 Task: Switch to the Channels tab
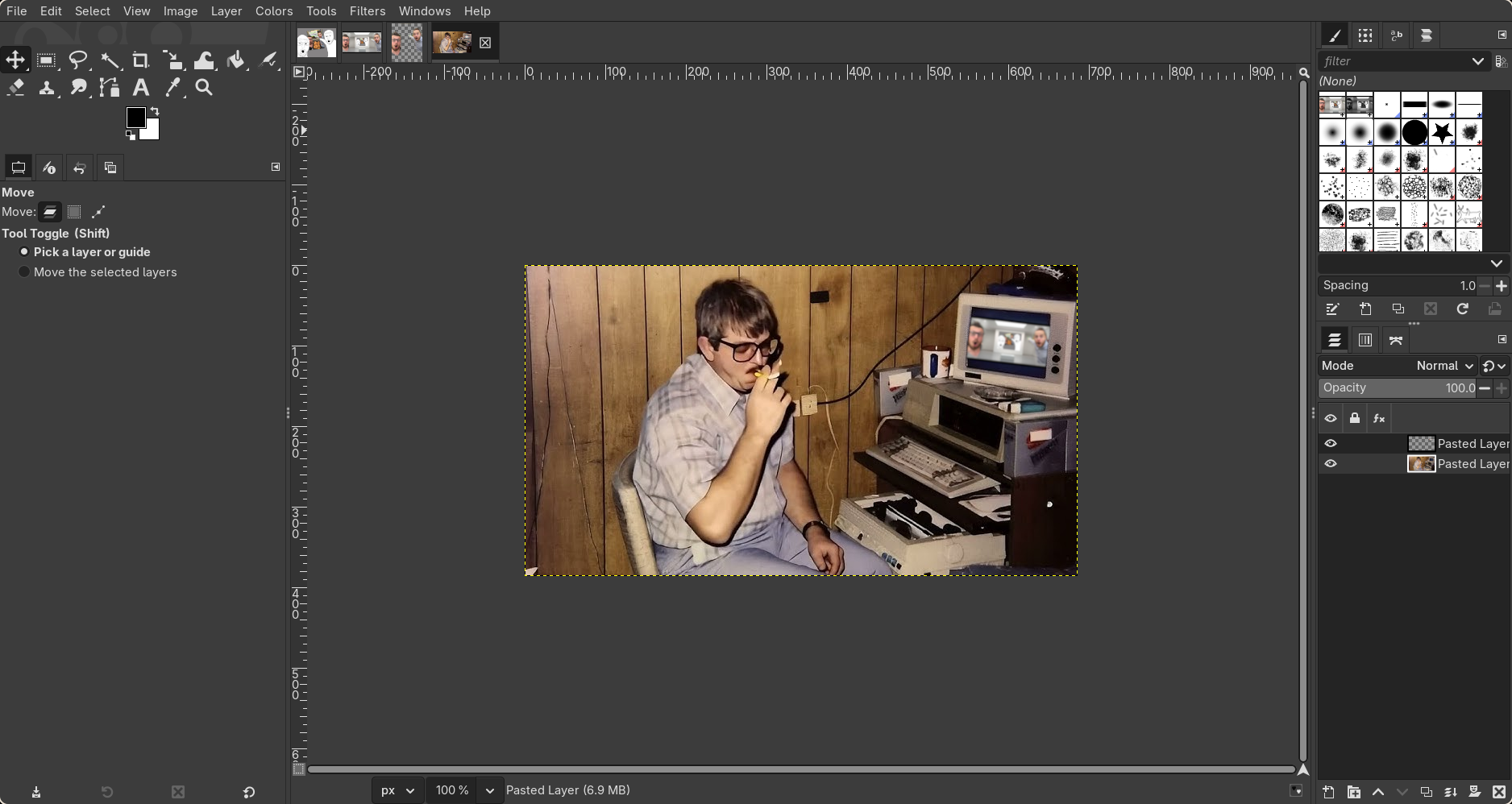[x=1365, y=340]
